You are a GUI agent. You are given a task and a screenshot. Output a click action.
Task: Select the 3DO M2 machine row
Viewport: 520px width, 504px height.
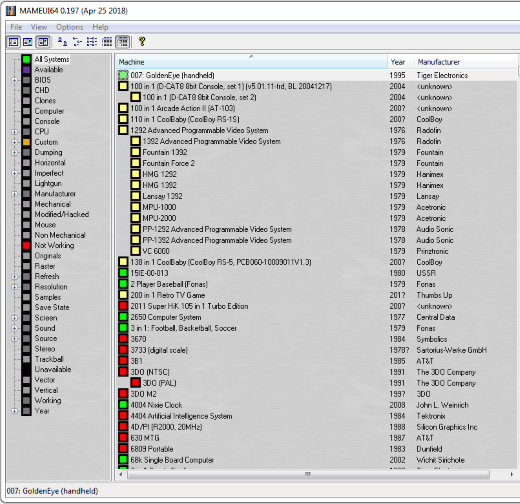click(x=317, y=394)
